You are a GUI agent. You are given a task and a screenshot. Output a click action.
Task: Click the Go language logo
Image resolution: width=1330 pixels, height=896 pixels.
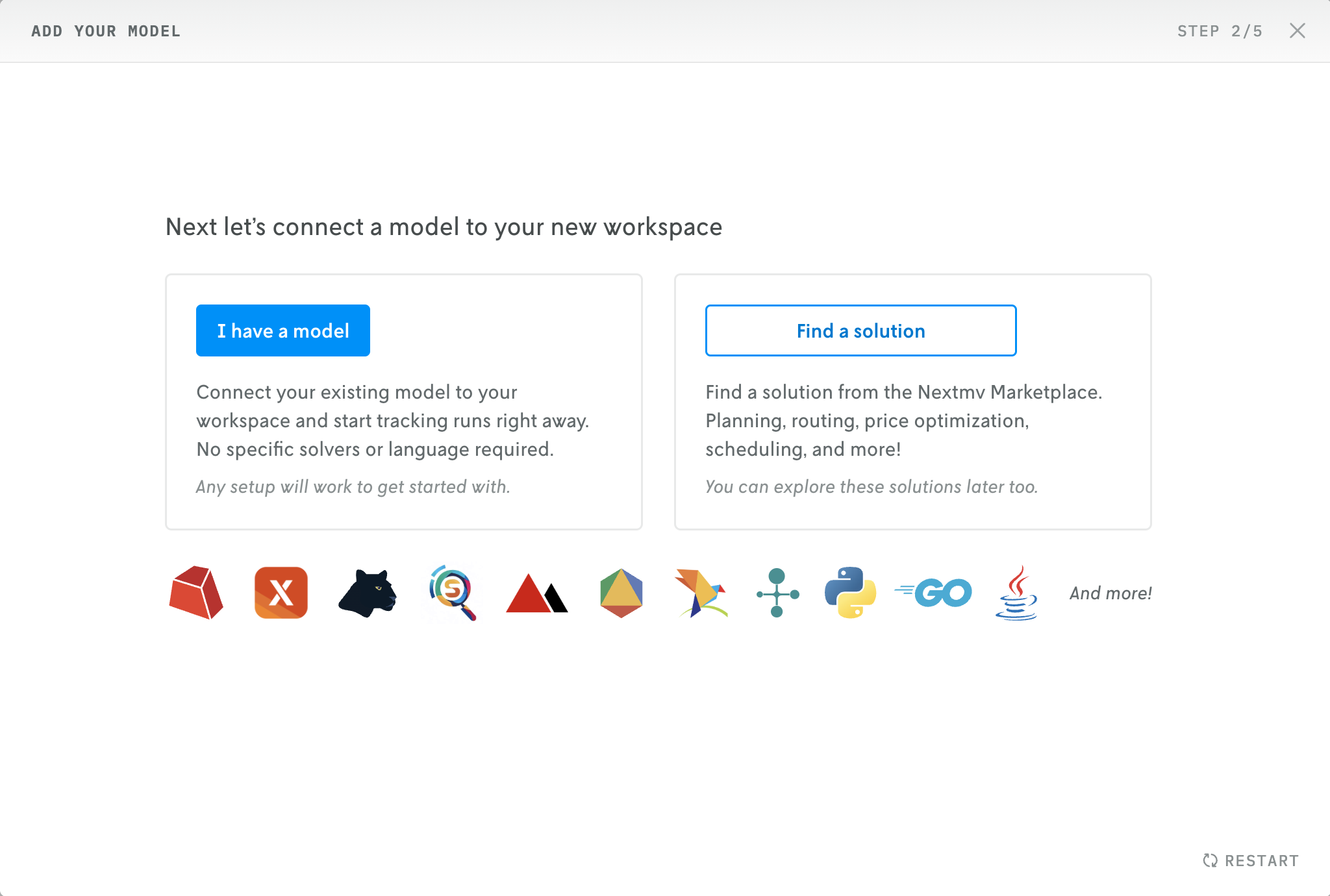[x=933, y=593]
